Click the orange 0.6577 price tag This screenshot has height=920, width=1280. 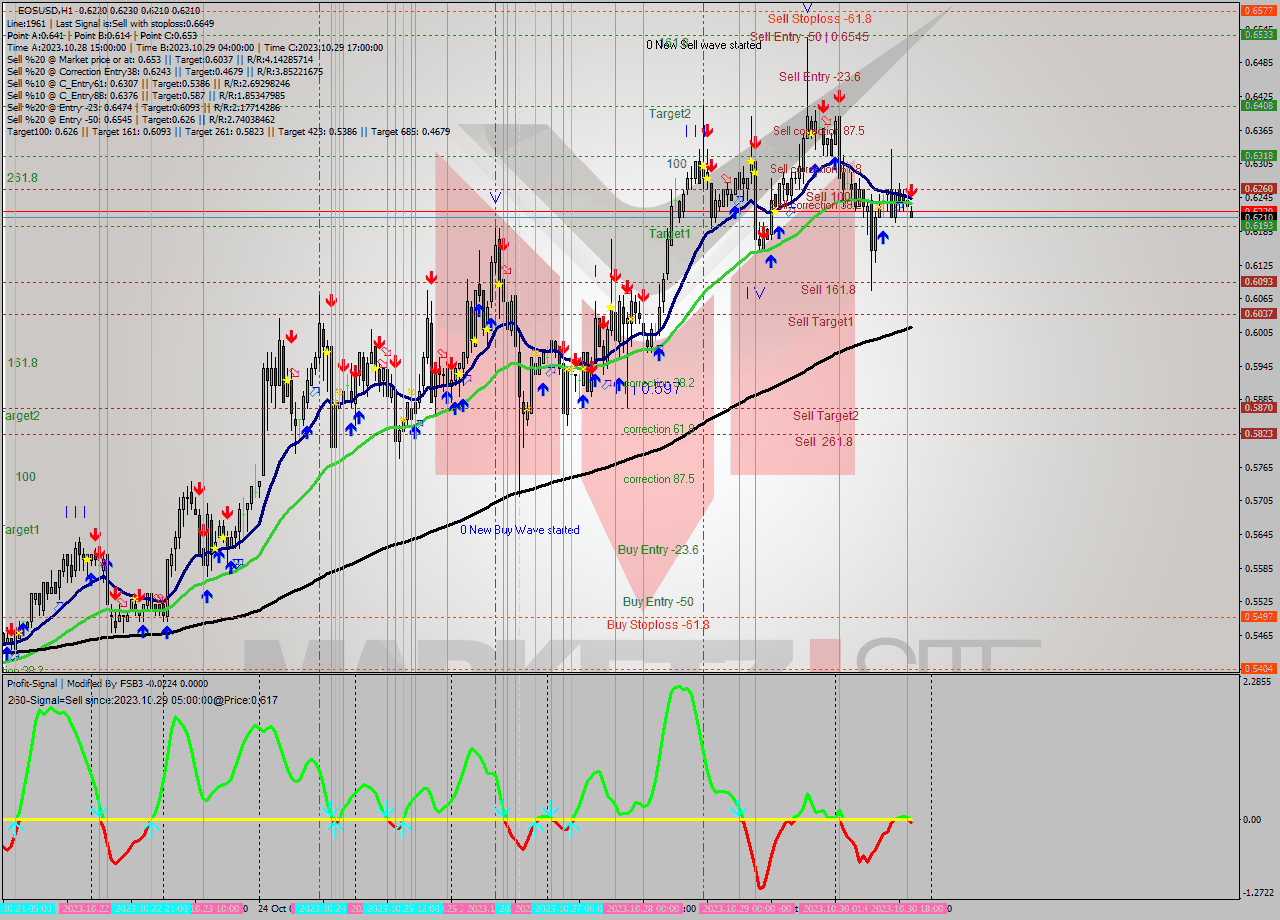1257,10
